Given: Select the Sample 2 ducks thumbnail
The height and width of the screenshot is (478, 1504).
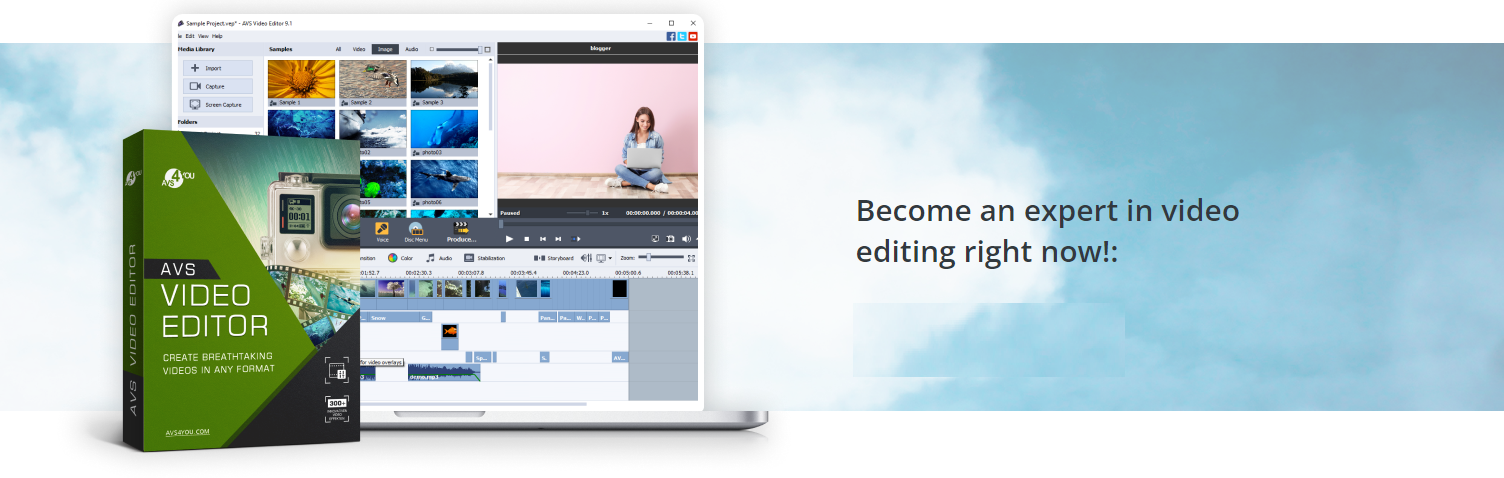Looking at the screenshot, I should tap(373, 83).
